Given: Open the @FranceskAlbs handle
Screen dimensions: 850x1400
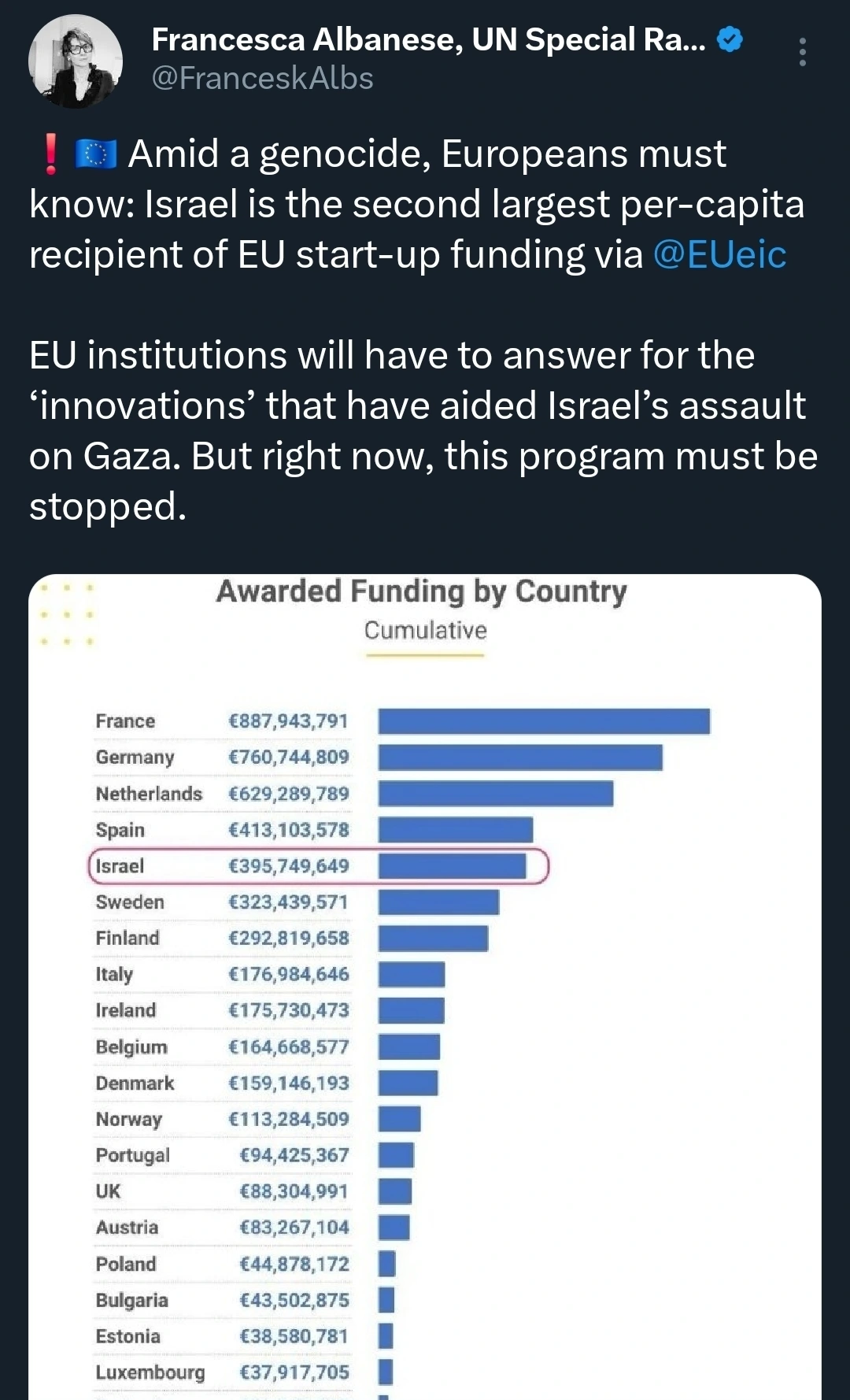Looking at the screenshot, I should coord(262,78).
